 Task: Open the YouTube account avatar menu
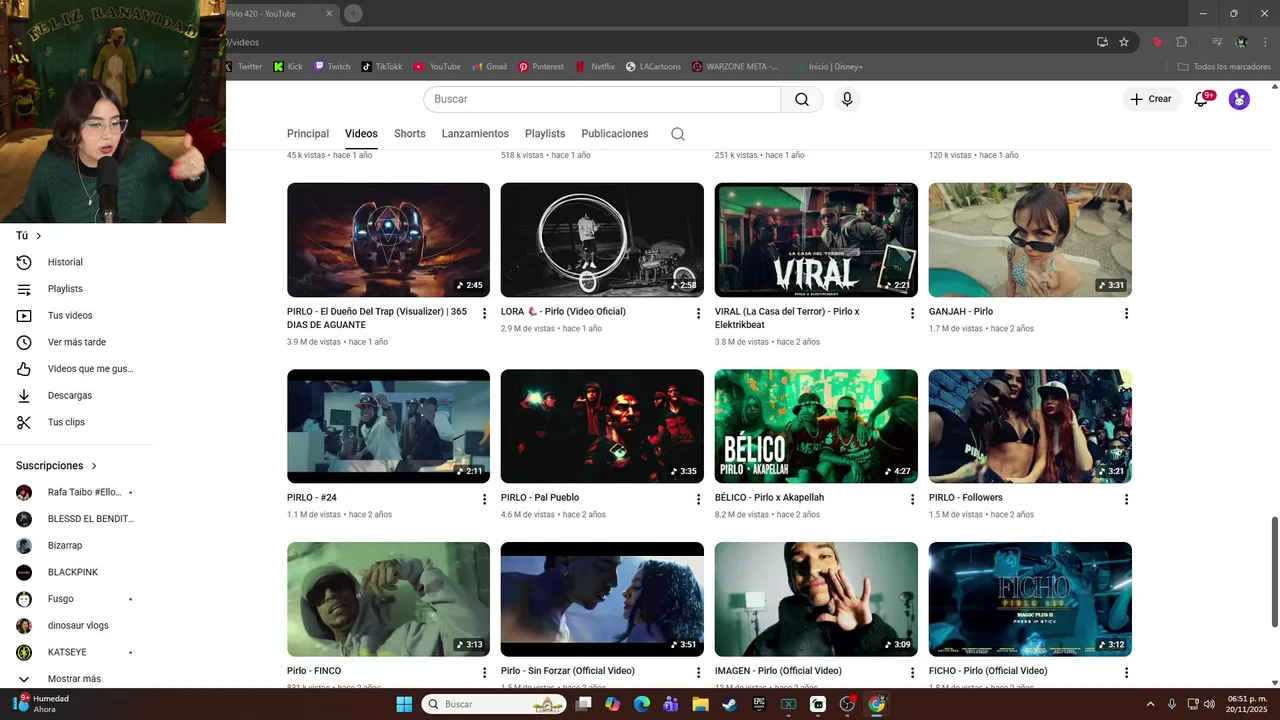[1239, 99]
